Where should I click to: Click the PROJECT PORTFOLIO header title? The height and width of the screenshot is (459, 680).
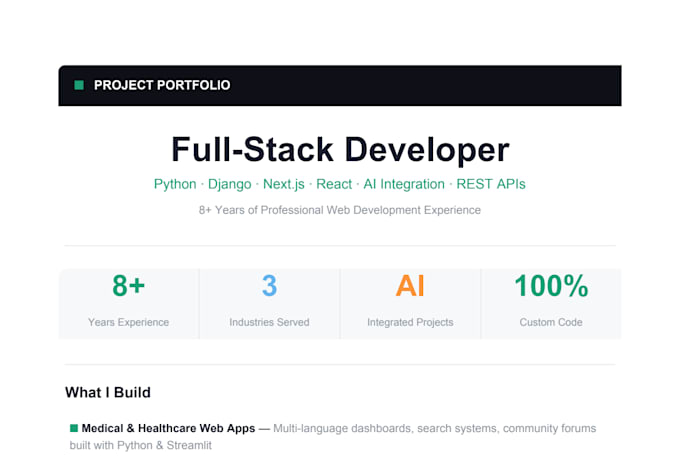coord(162,85)
